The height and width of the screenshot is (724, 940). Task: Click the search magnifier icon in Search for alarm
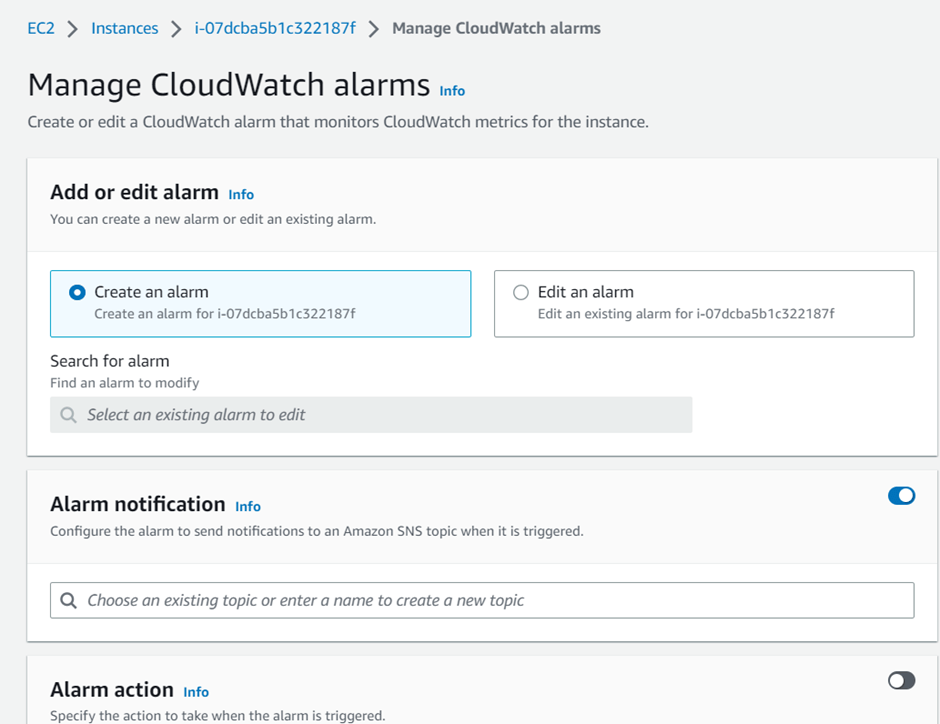click(68, 415)
